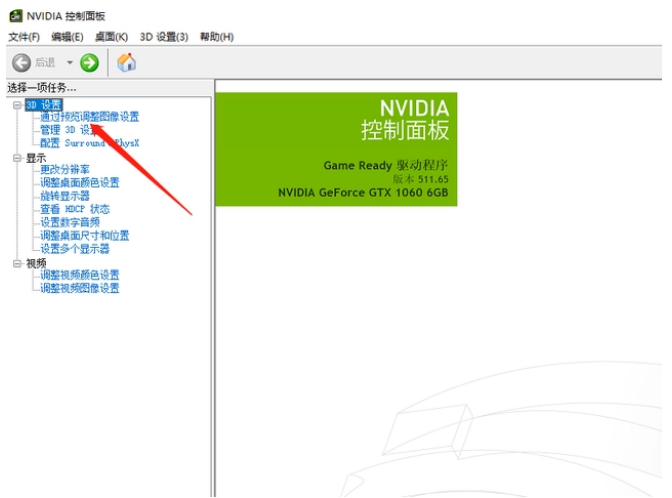672x498 pixels.
Task: Collapse the 显示 tree node
Action: pyautogui.click(x=17, y=158)
